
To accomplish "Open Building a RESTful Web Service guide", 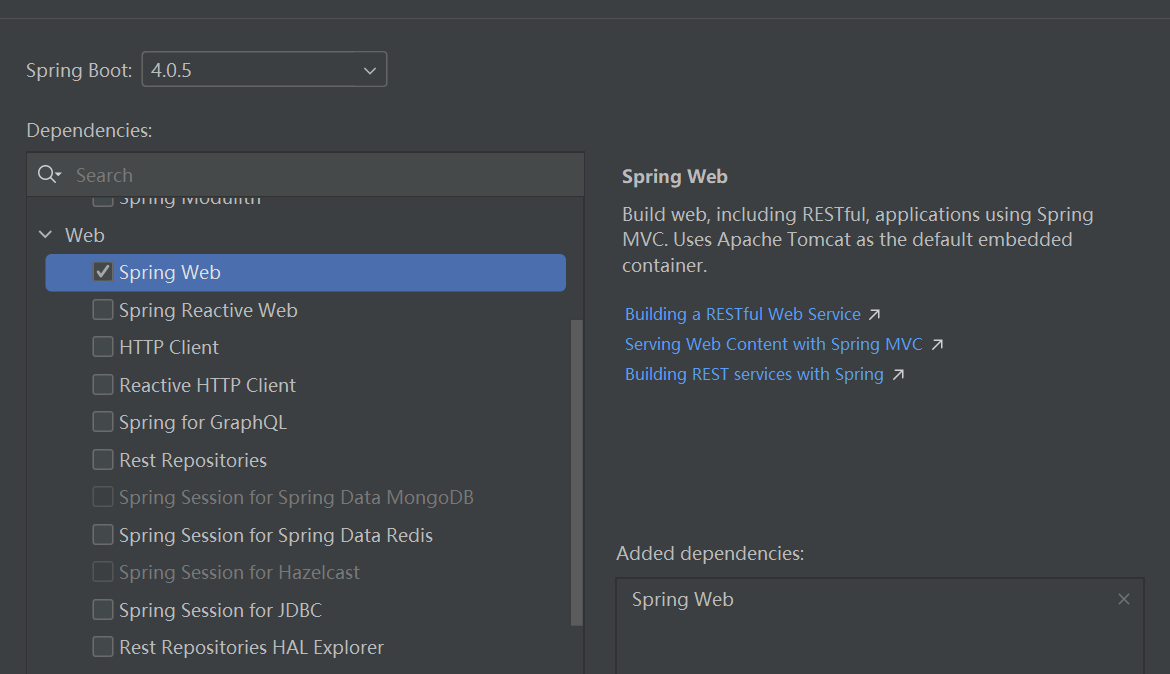I will pyautogui.click(x=742, y=314).
